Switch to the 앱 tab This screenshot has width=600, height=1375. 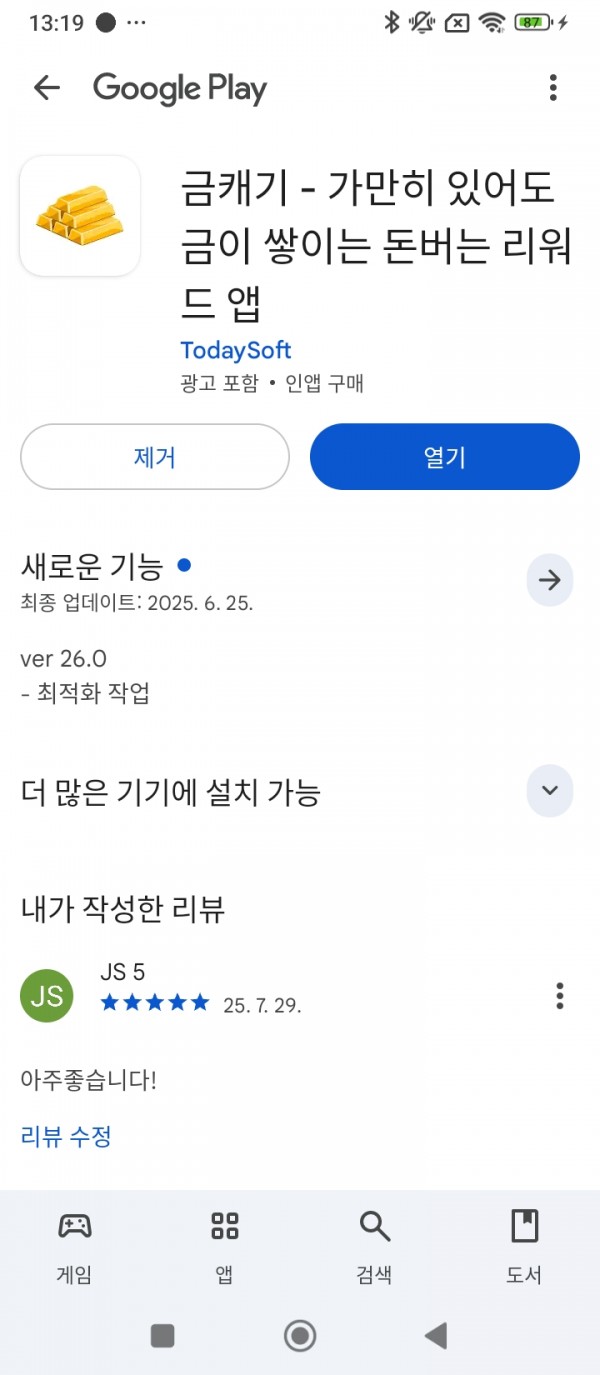225,1246
